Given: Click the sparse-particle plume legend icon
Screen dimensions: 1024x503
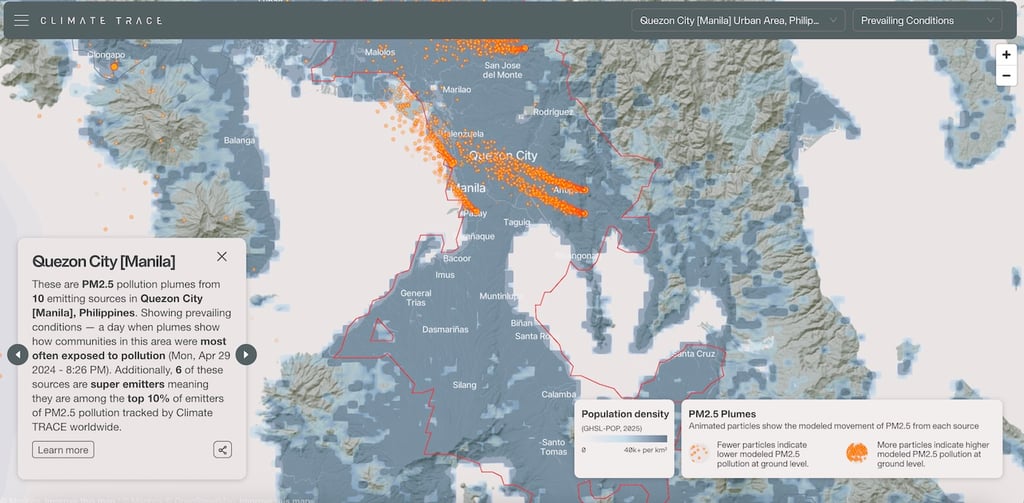Looking at the screenshot, I should pos(699,453).
